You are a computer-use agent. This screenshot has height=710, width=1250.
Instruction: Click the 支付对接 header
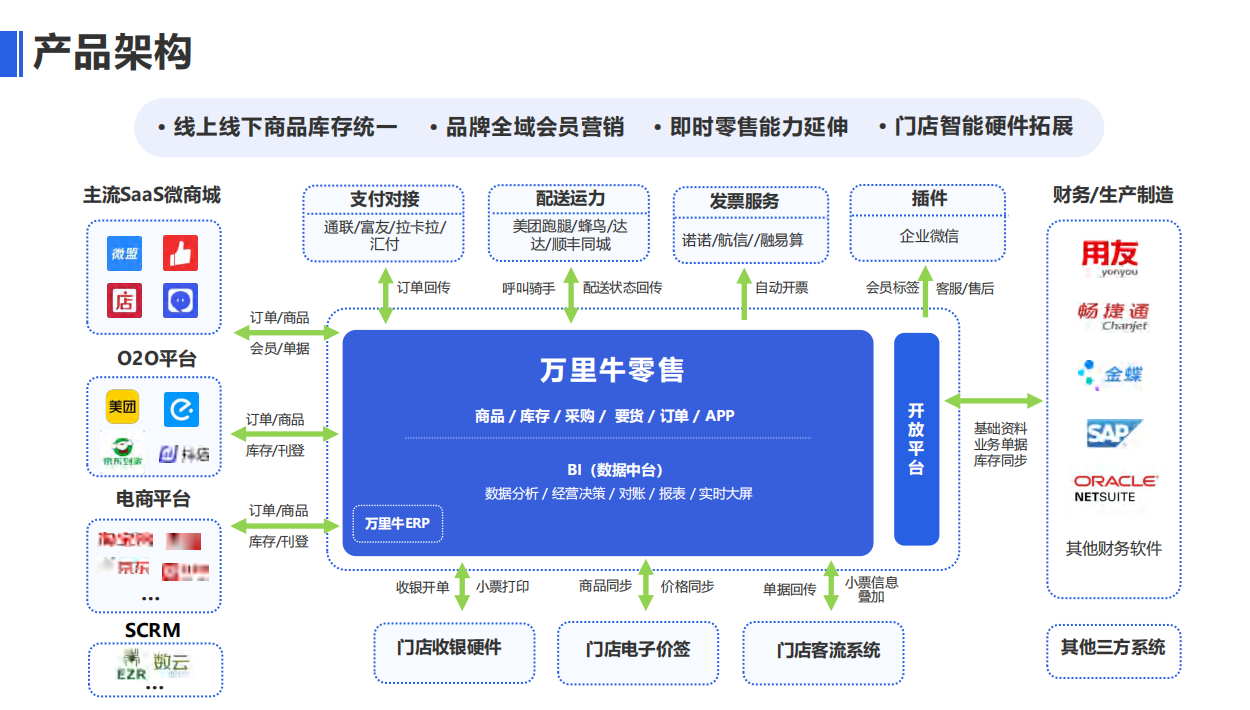[384, 199]
